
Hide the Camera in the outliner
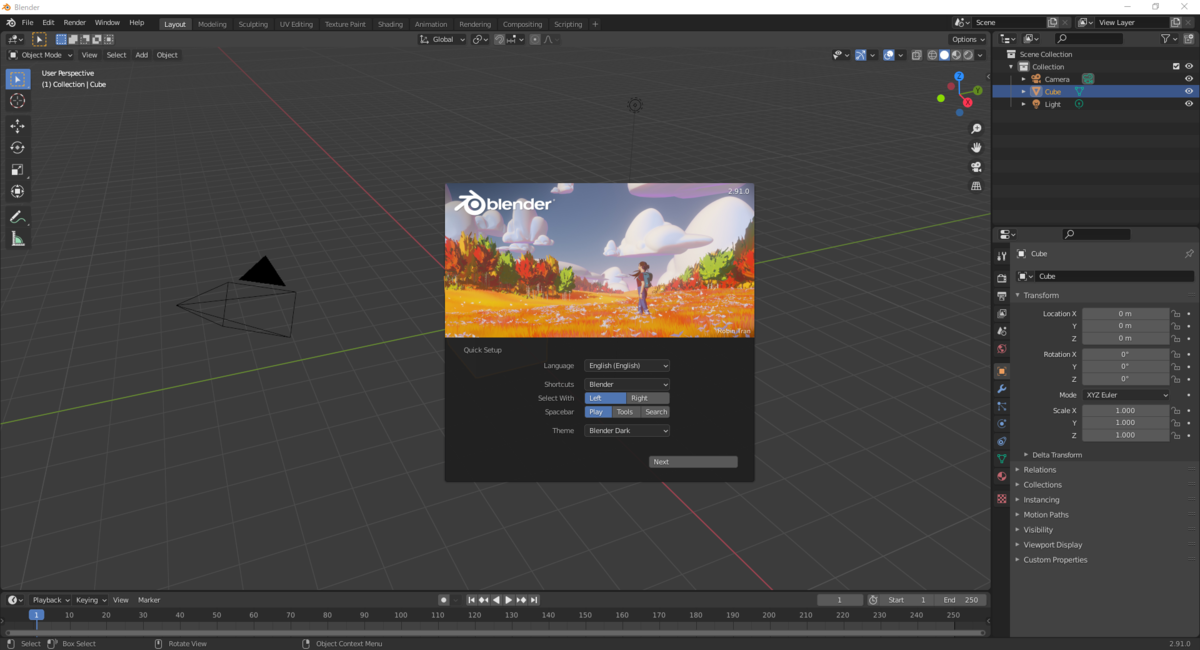click(1189, 79)
